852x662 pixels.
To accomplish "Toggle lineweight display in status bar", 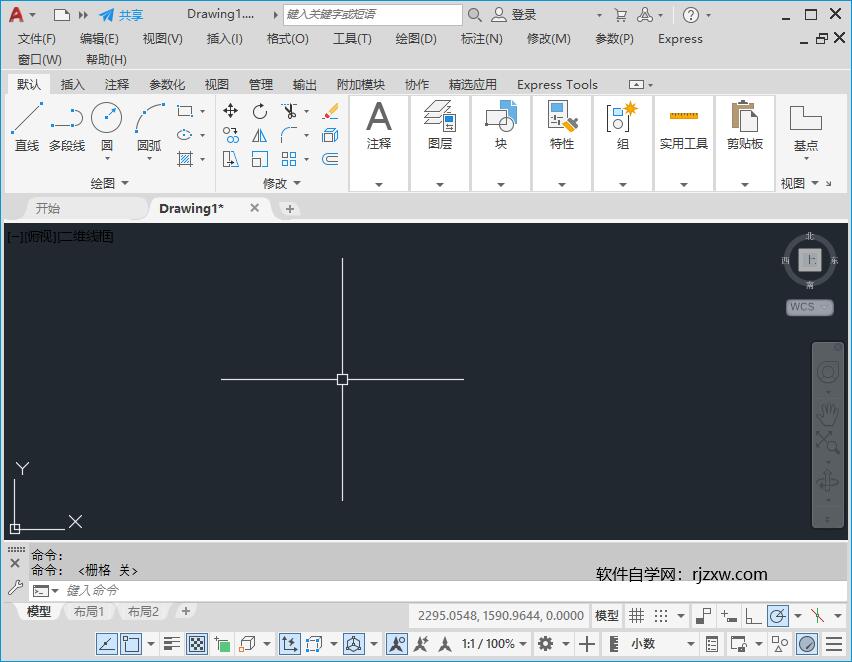I will point(172,644).
